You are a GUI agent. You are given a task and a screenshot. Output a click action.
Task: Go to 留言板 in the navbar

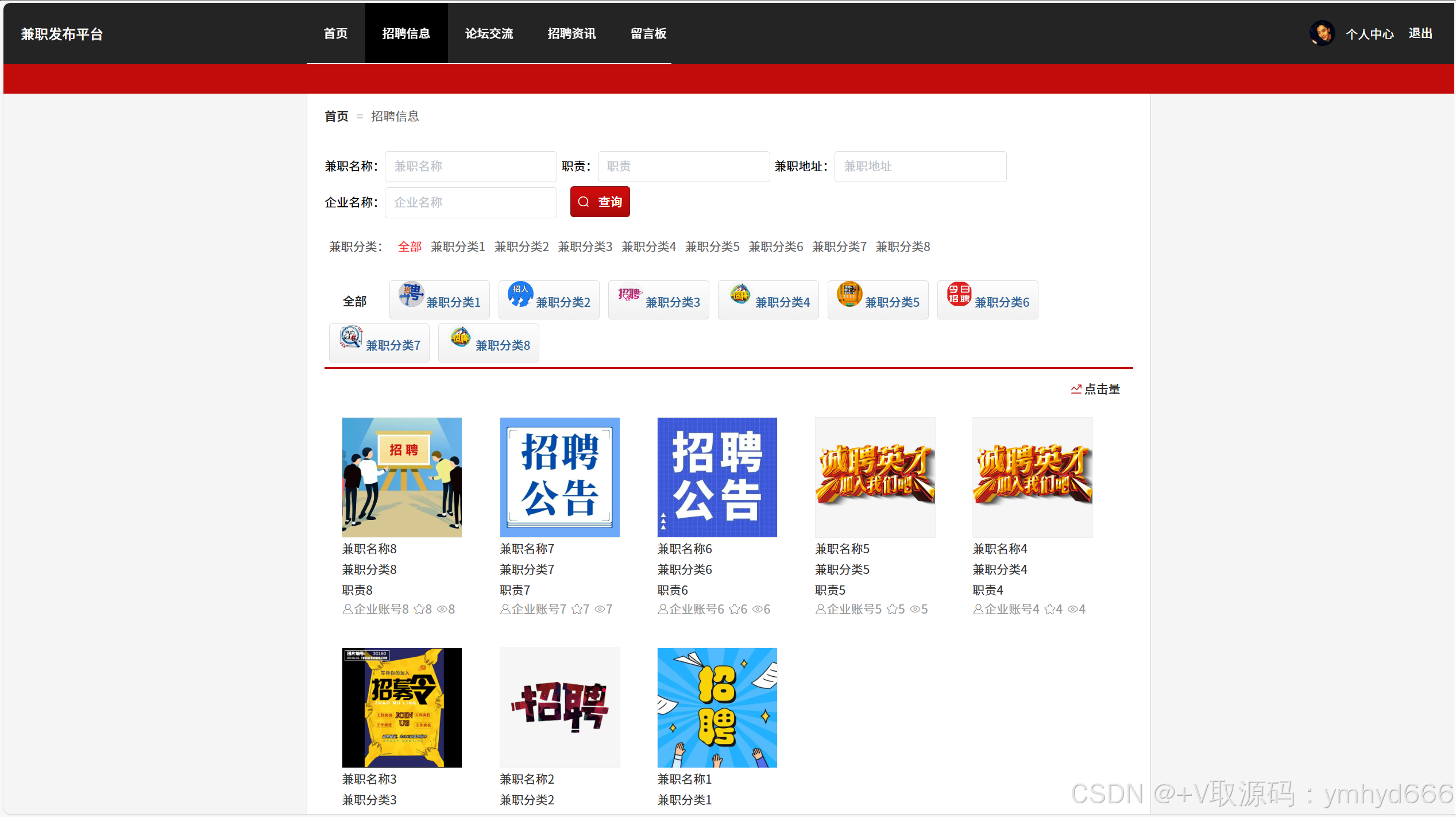point(648,33)
